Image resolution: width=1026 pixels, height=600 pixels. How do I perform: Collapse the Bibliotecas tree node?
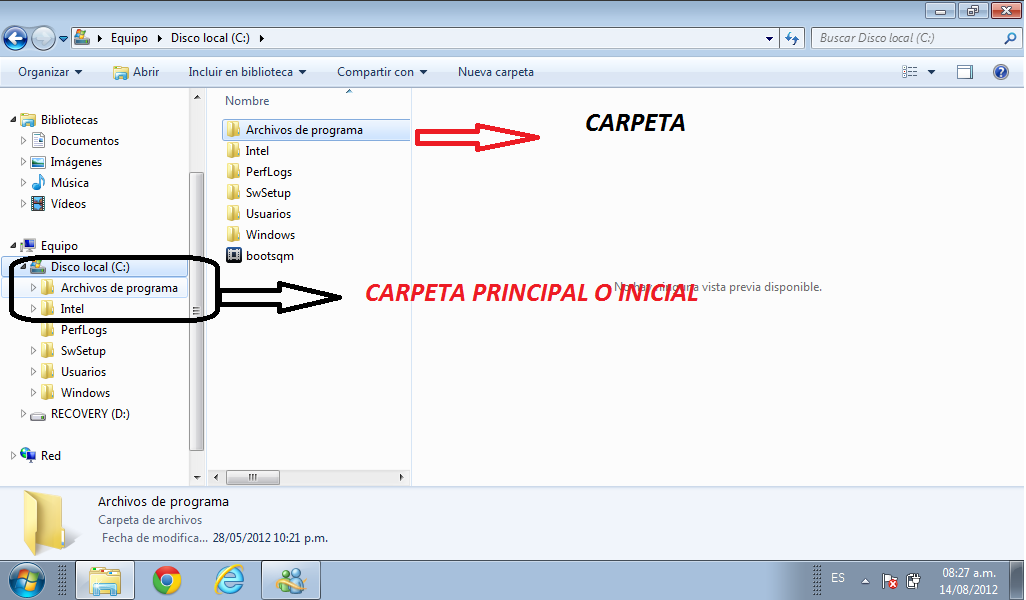coord(14,120)
